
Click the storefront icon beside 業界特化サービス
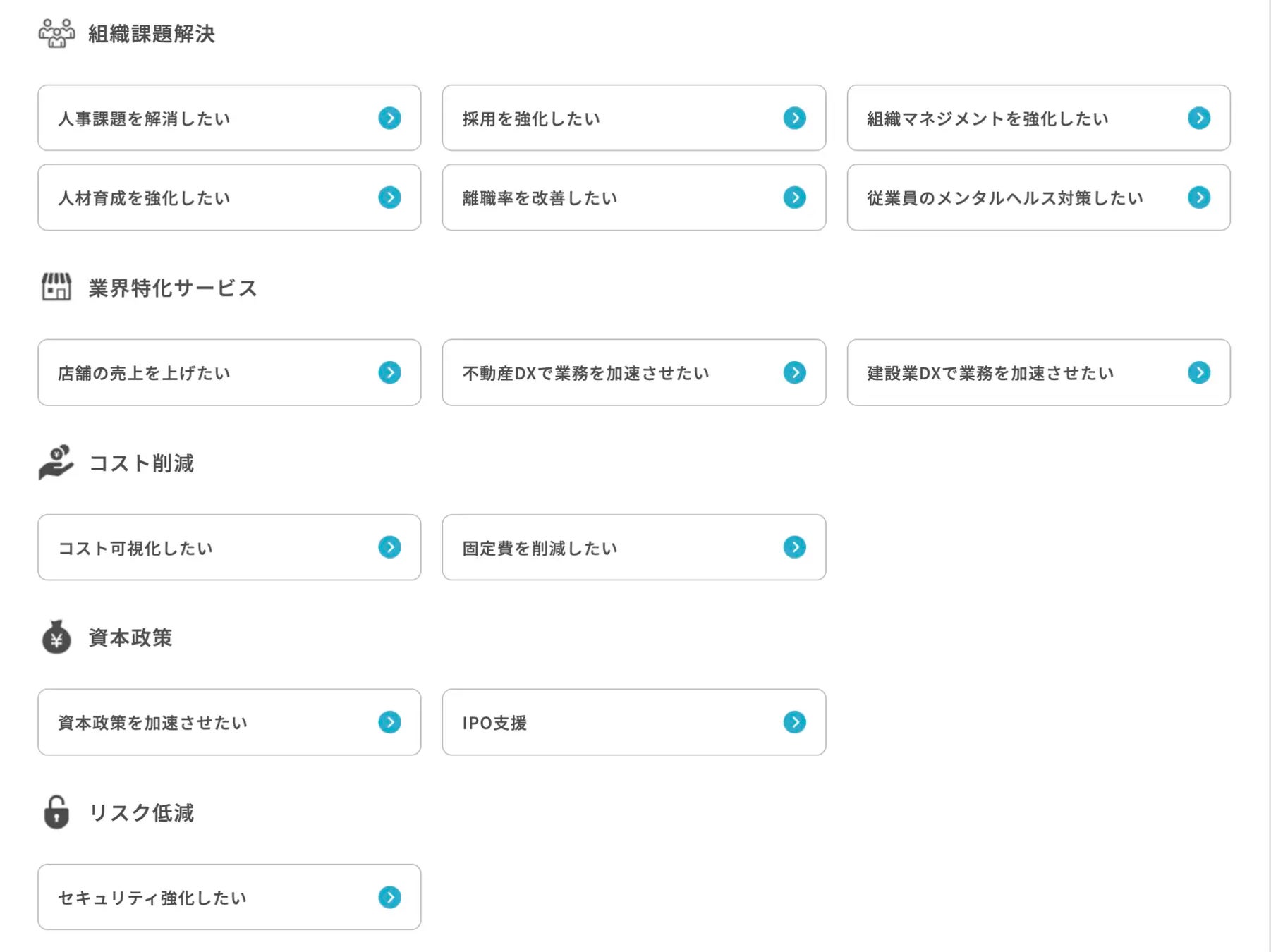pyautogui.click(x=56, y=287)
